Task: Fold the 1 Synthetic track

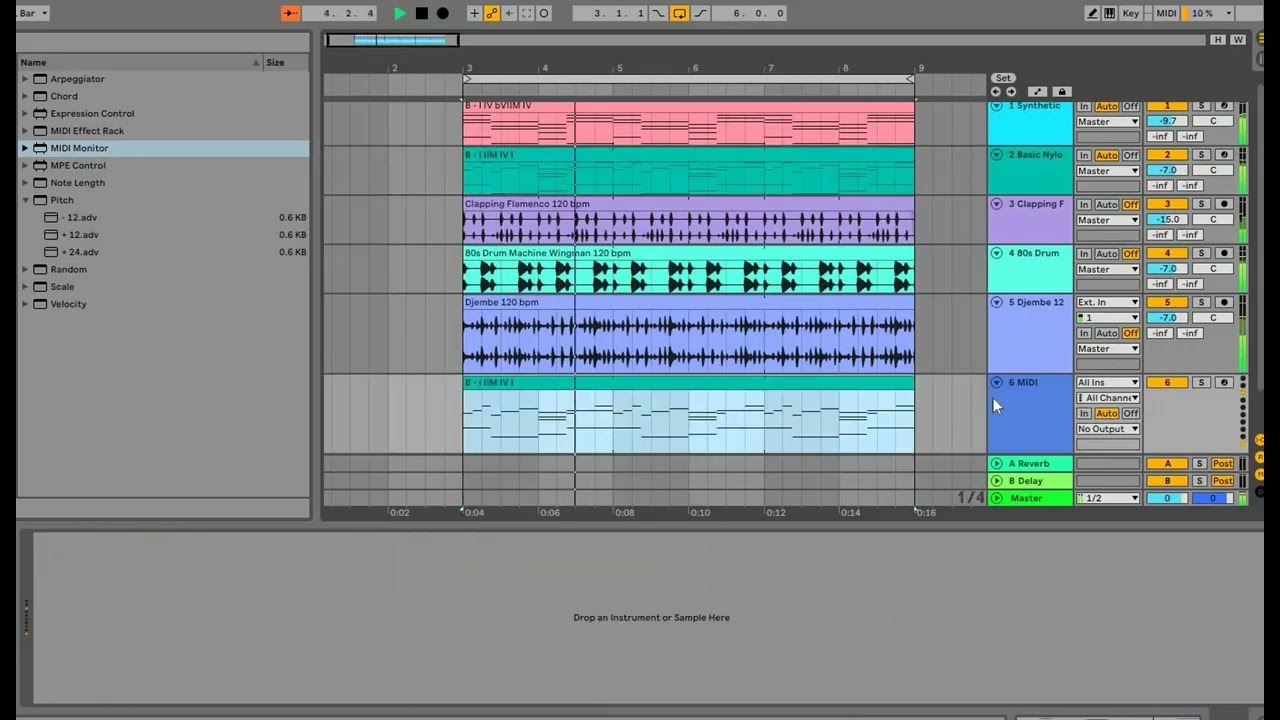Action: coord(997,106)
